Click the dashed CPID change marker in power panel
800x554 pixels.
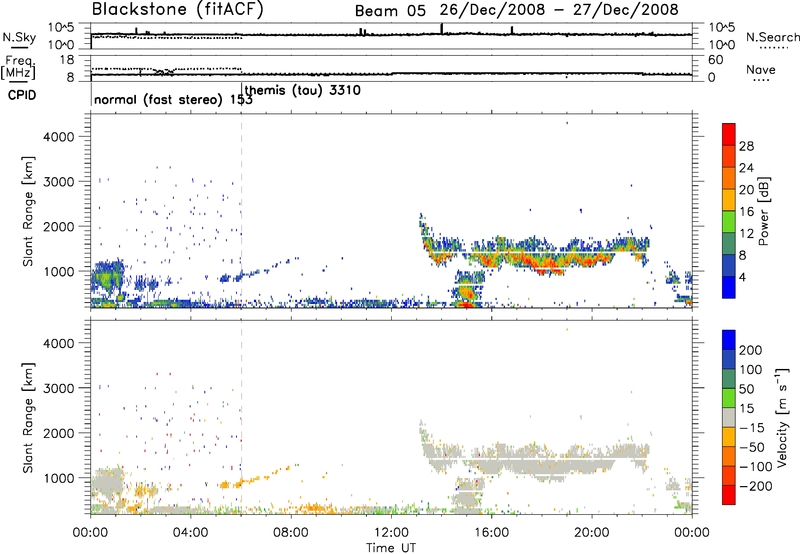[242, 210]
